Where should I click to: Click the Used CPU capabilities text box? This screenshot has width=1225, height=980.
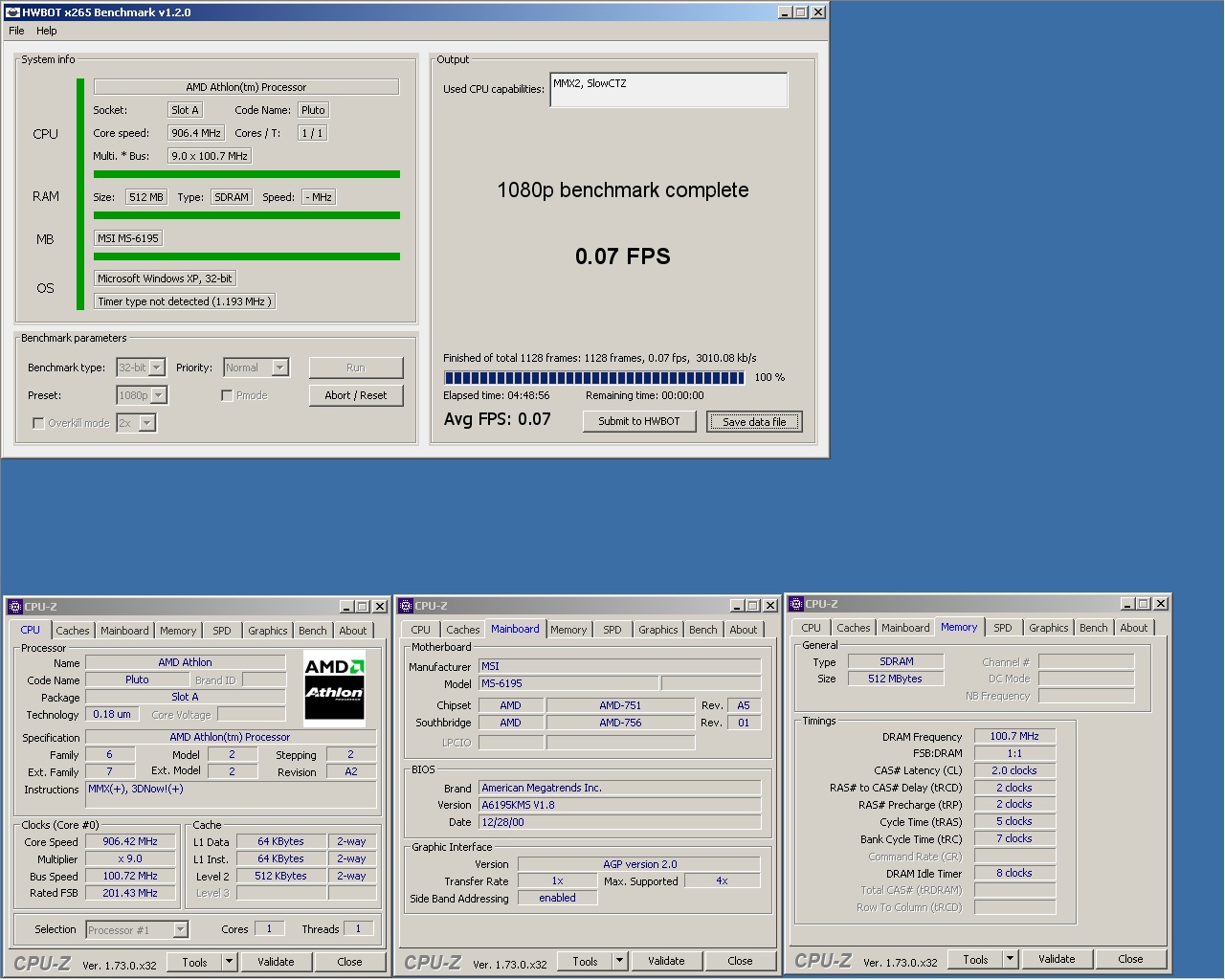[x=669, y=90]
